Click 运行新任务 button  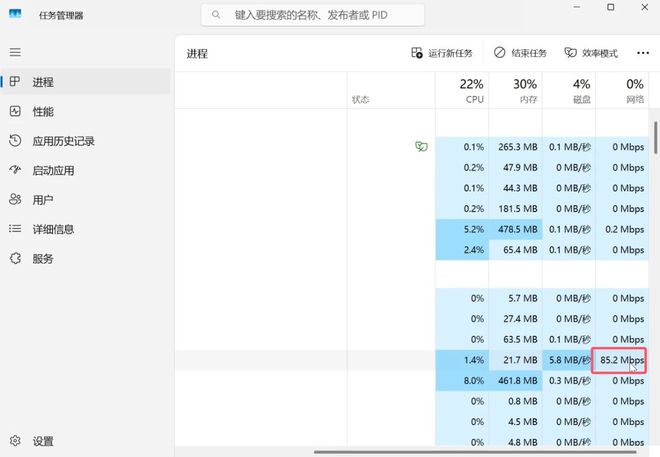click(442, 53)
